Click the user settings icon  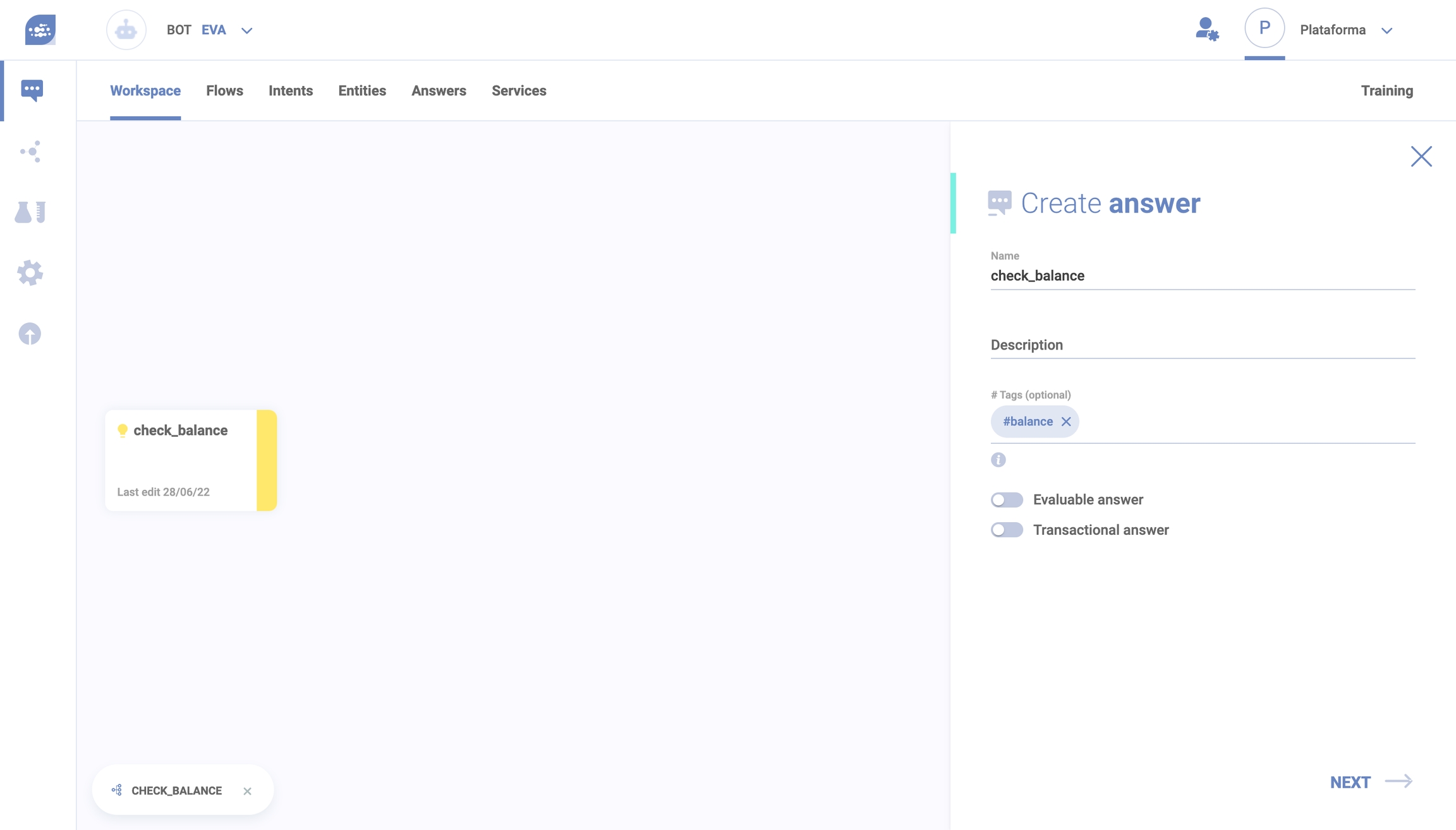[1206, 30]
